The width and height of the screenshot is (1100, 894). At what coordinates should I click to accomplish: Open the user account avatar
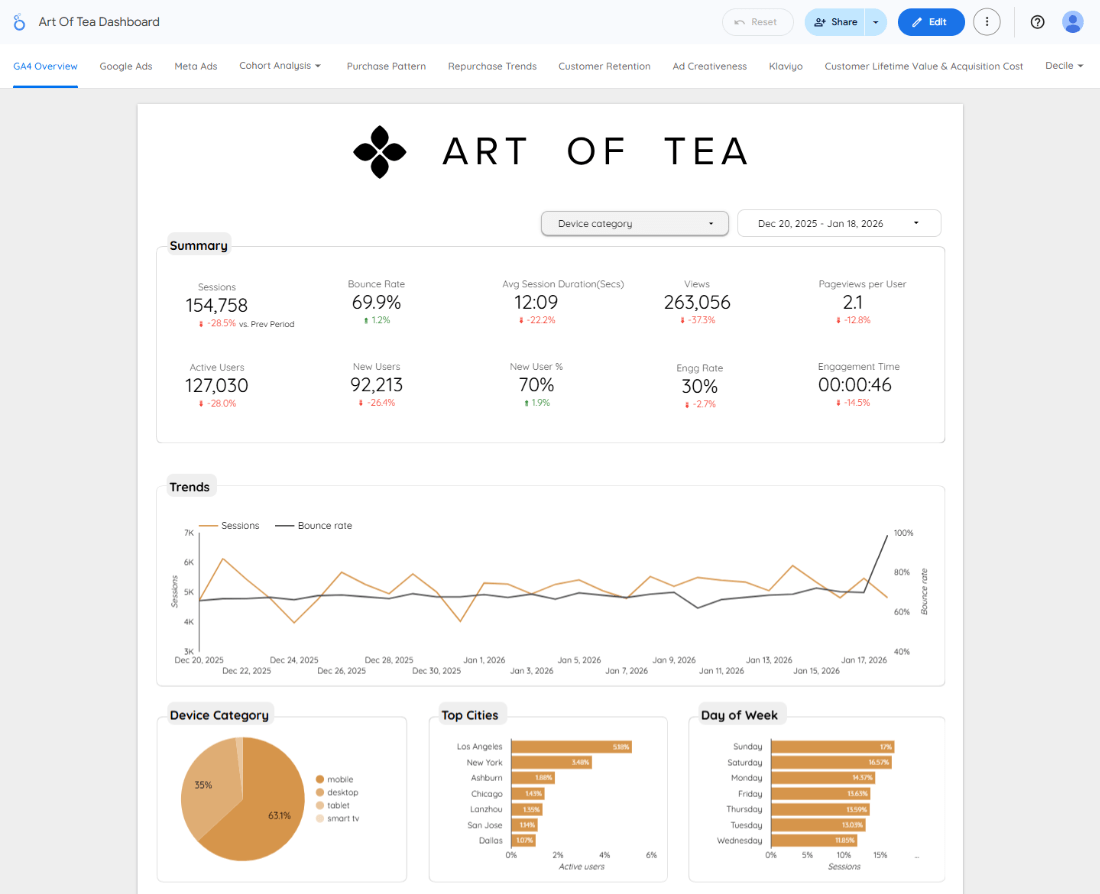pyautogui.click(x=1073, y=22)
